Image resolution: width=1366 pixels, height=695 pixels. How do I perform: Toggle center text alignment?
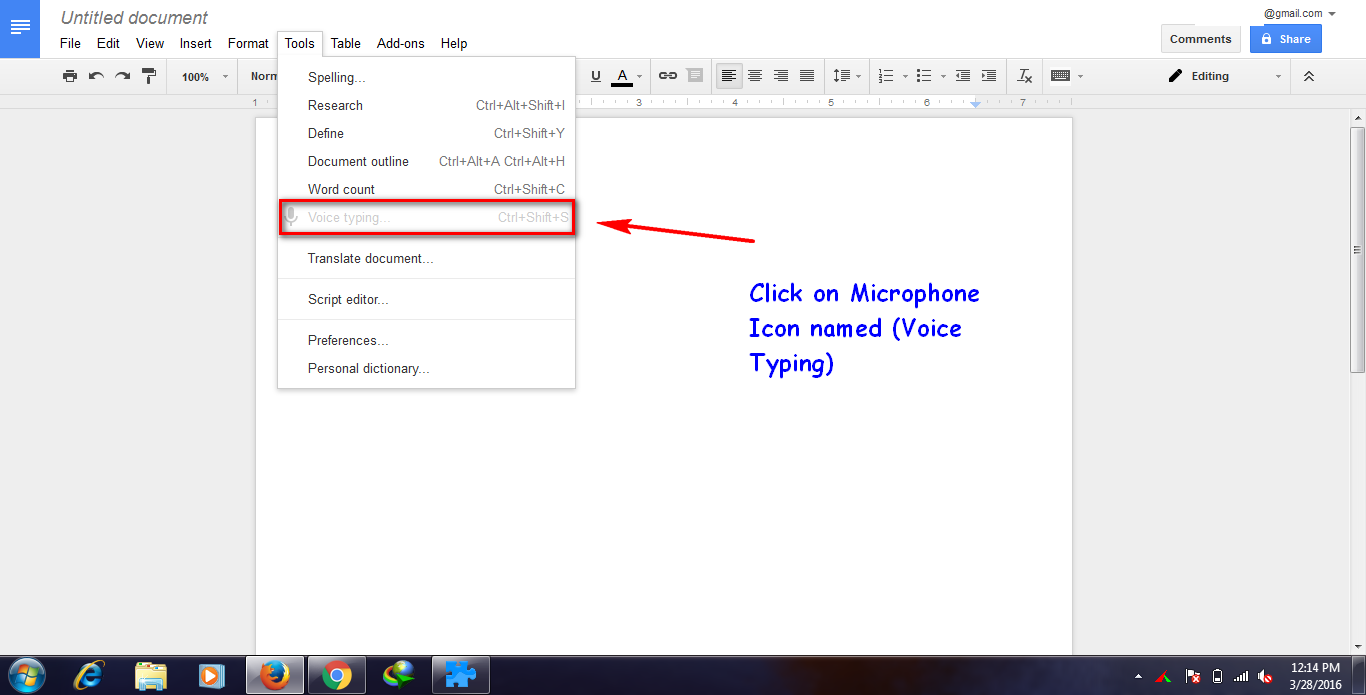point(754,75)
